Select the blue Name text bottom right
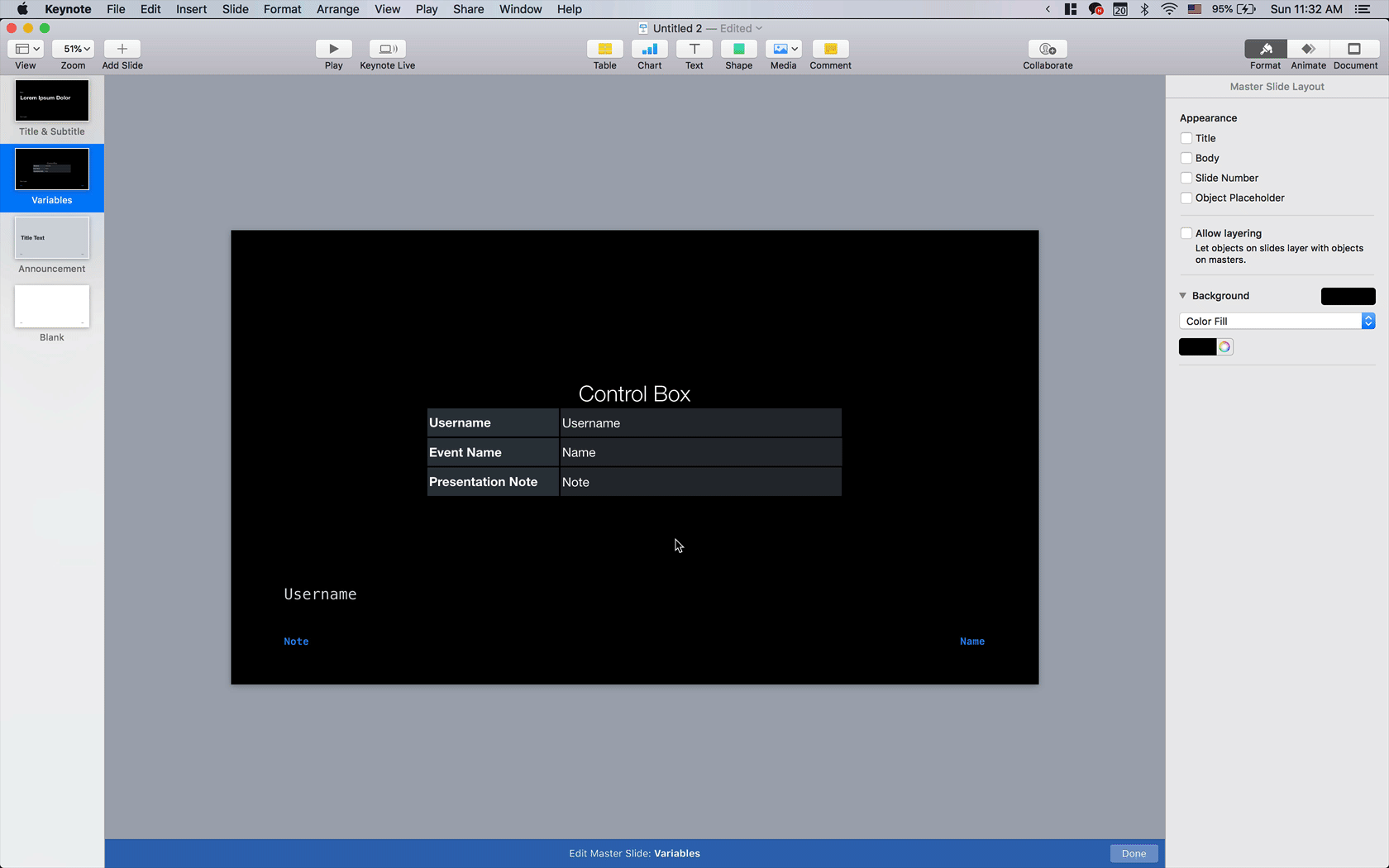Screen dimensions: 1389x868 click(x=972, y=641)
